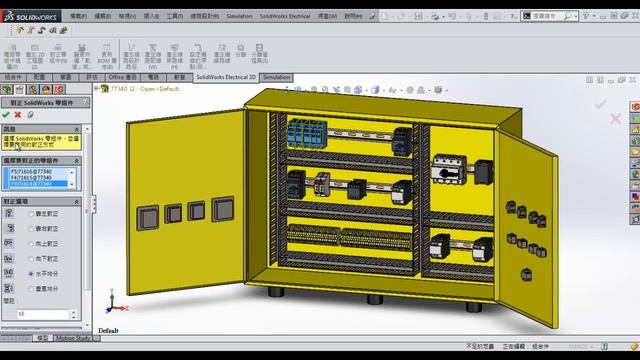Click the search commands input box

[546, 16]
